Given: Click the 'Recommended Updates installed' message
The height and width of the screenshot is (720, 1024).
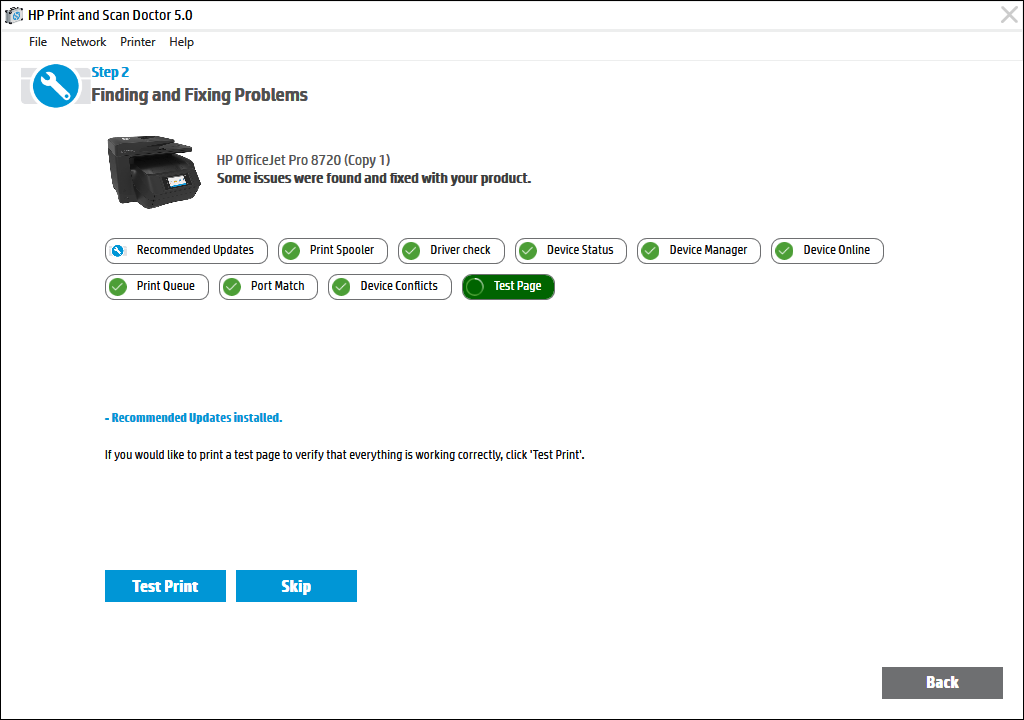Looking at the screenshot, I should 193,418.
